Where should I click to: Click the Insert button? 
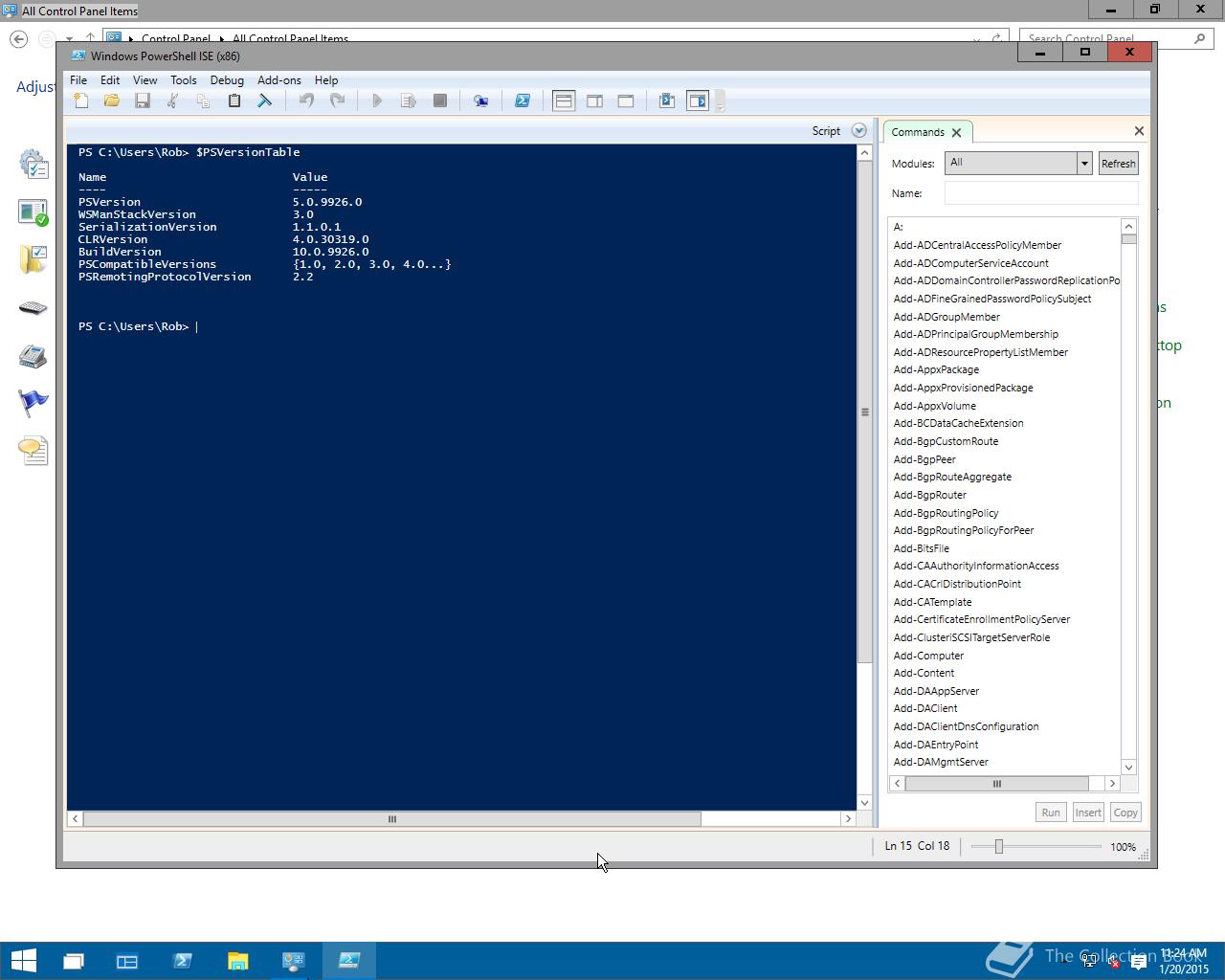coord(1088,813)
